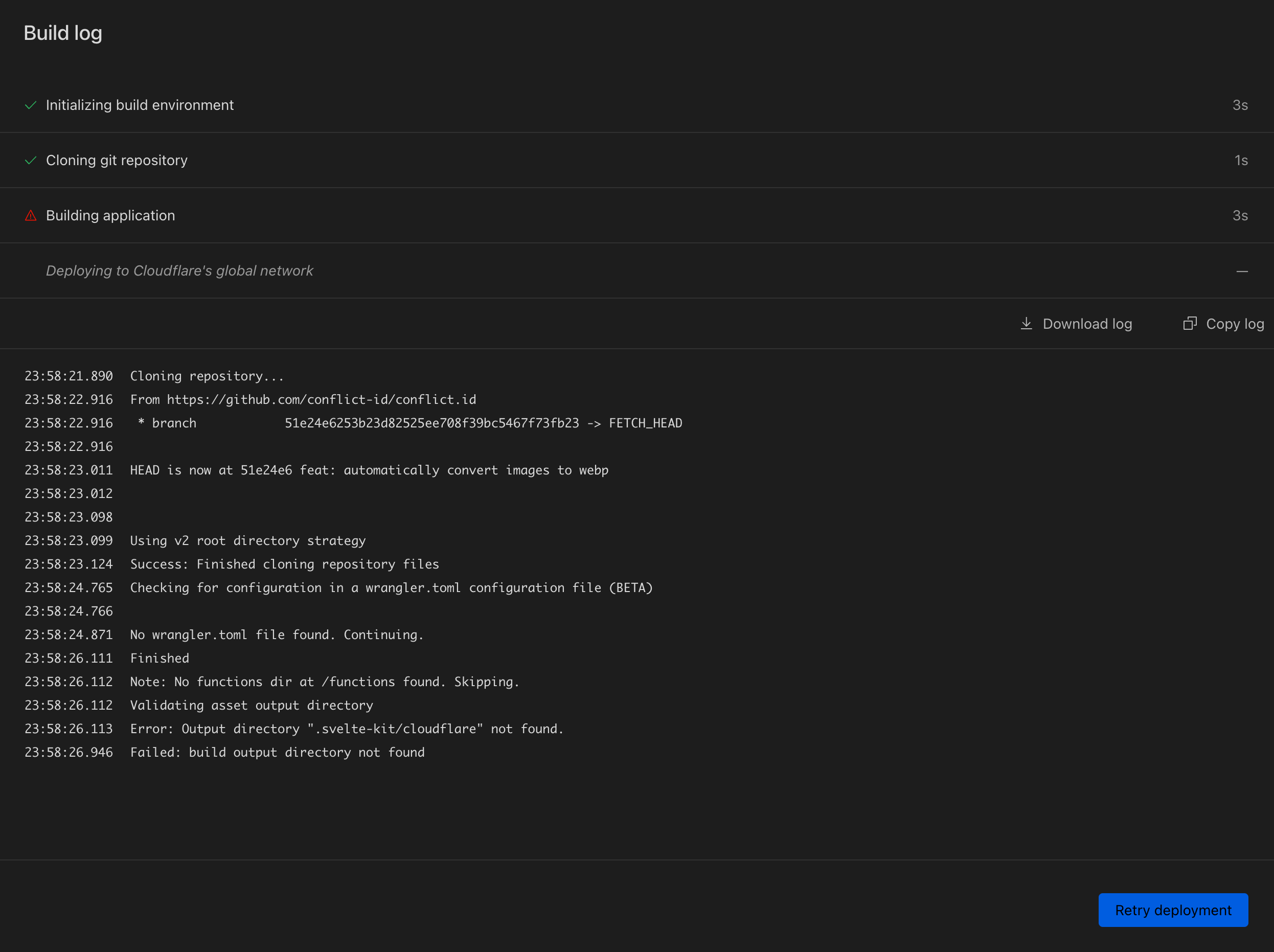Image resolution: width=1274 pixels, height=952 pixels.
Task: Click the Build log heading
Action: [63, 33]
